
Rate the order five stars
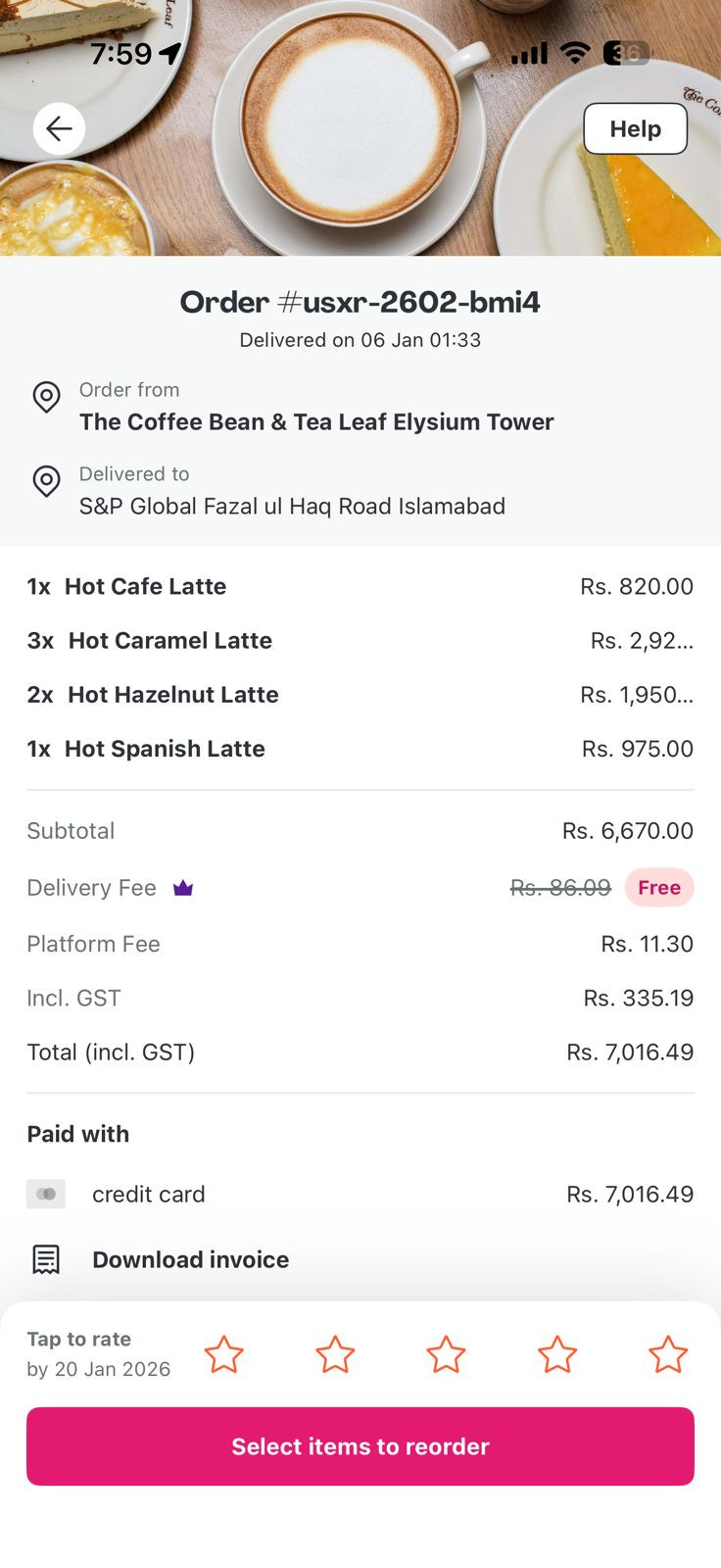tap(668, 1354)
